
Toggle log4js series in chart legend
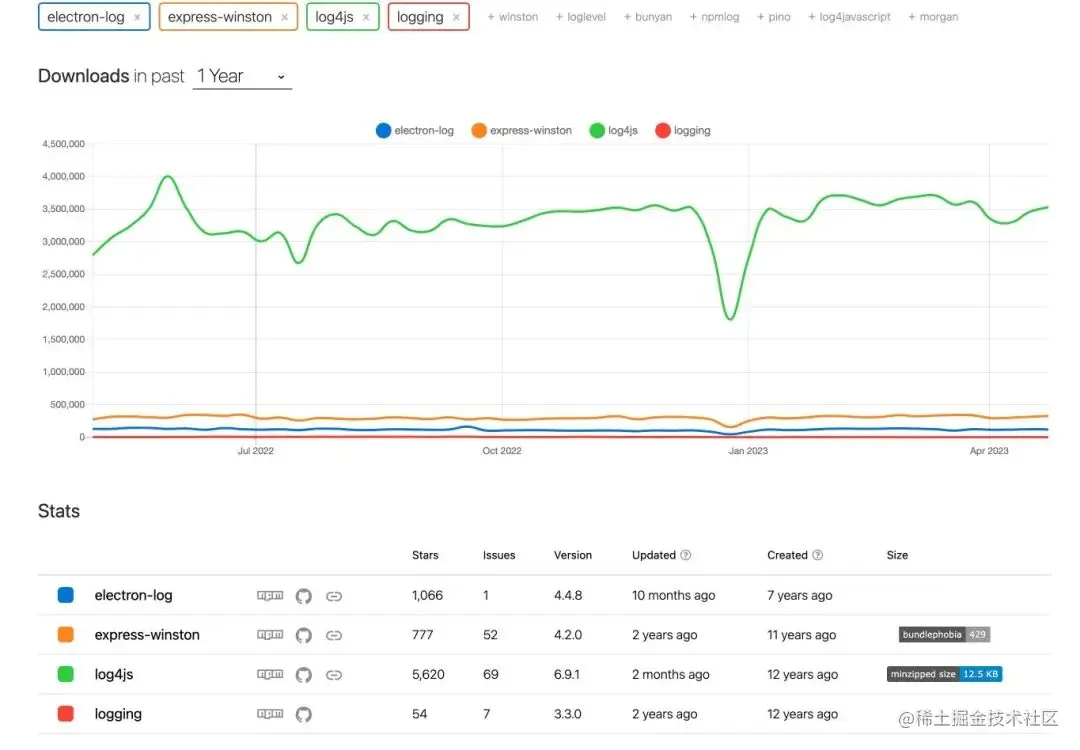[x=614, y=130]
